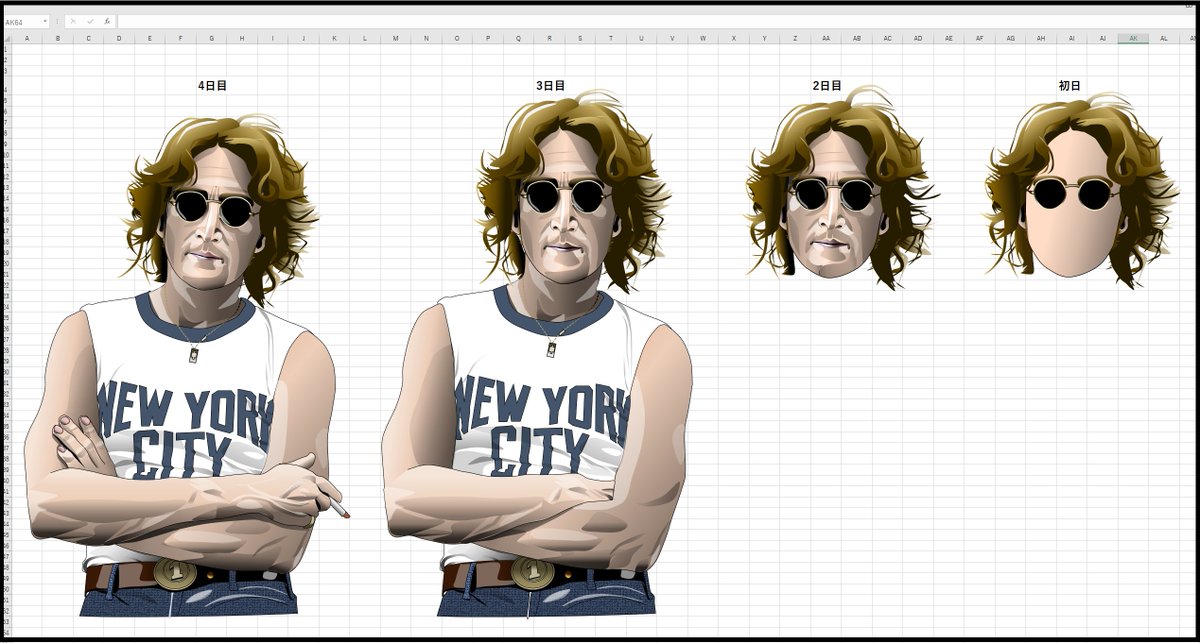Select column M header

[x=396, y=39]
